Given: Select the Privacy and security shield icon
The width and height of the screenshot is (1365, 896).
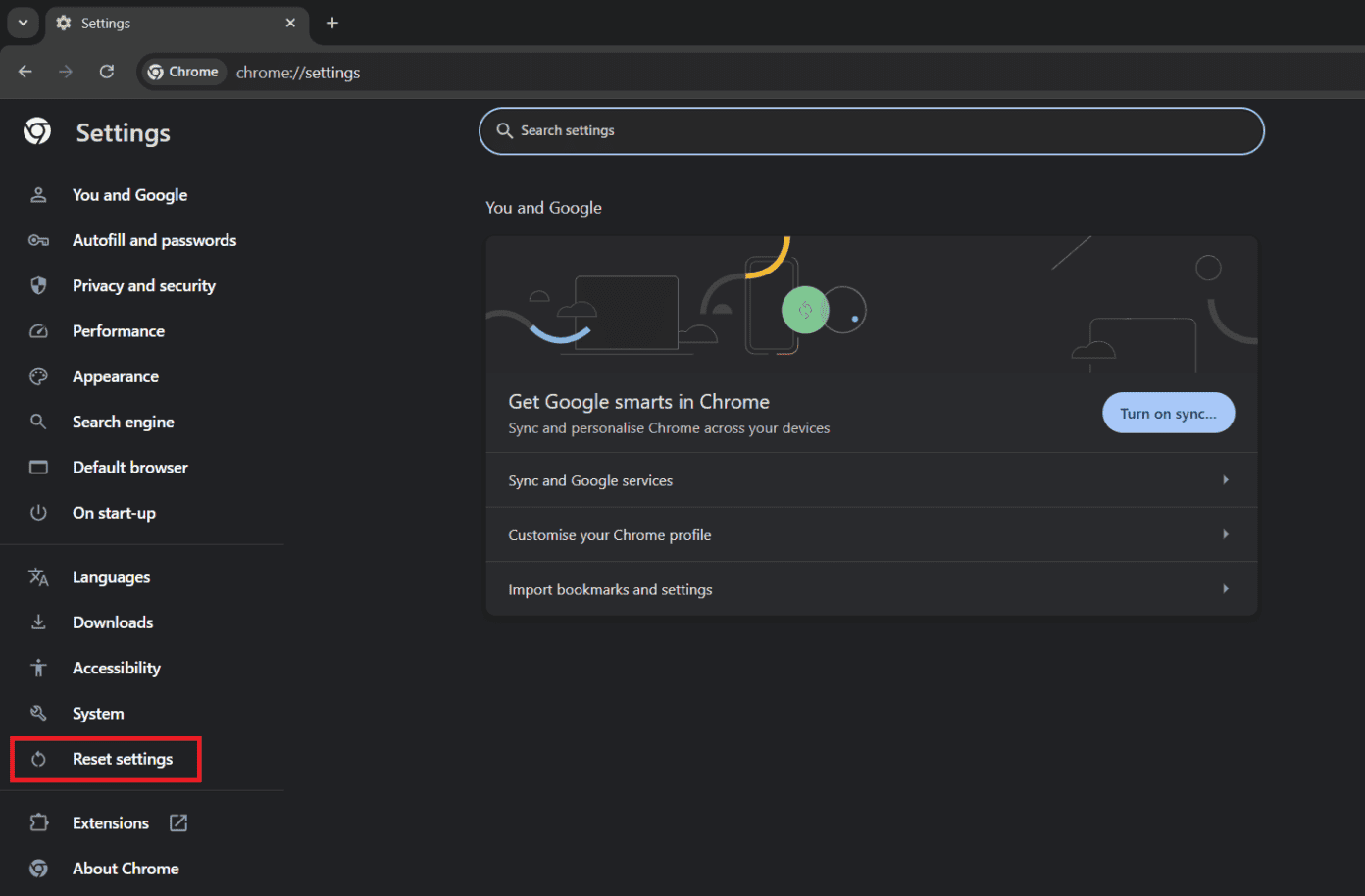Looking at the screenshot, I should [x=38, y=285].
